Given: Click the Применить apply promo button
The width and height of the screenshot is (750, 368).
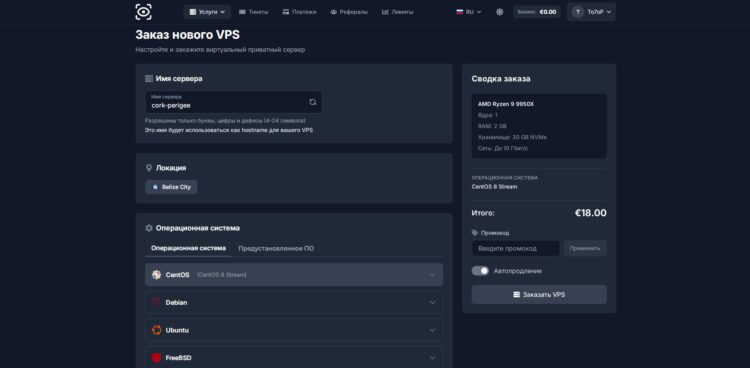Looking at the screenshot, I should tap(585, 248).
